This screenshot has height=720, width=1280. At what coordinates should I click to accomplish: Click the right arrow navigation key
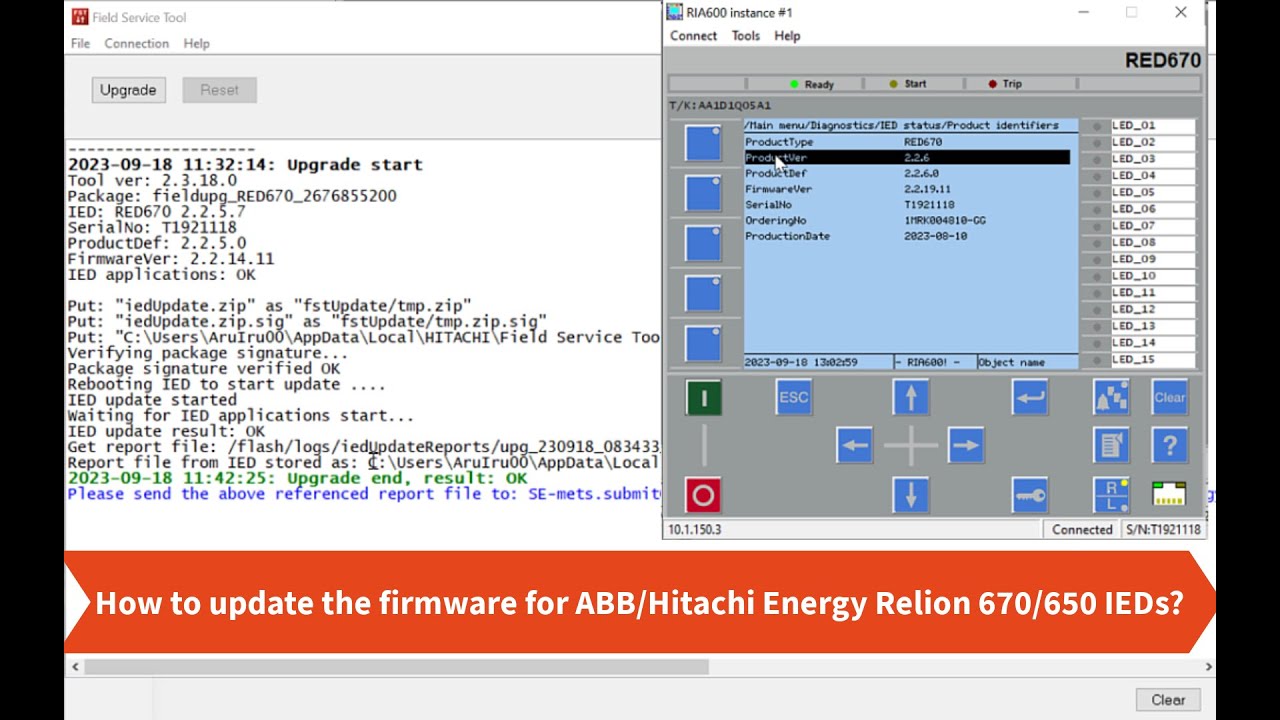click(966, 445)
